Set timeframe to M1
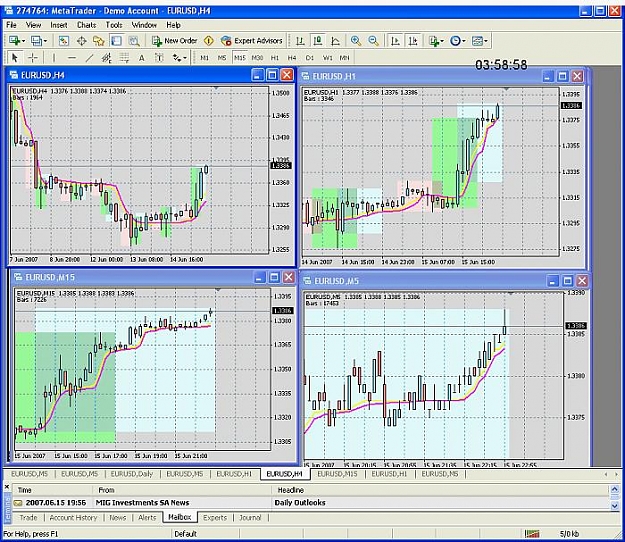625x542 pixels. [204, 58]
